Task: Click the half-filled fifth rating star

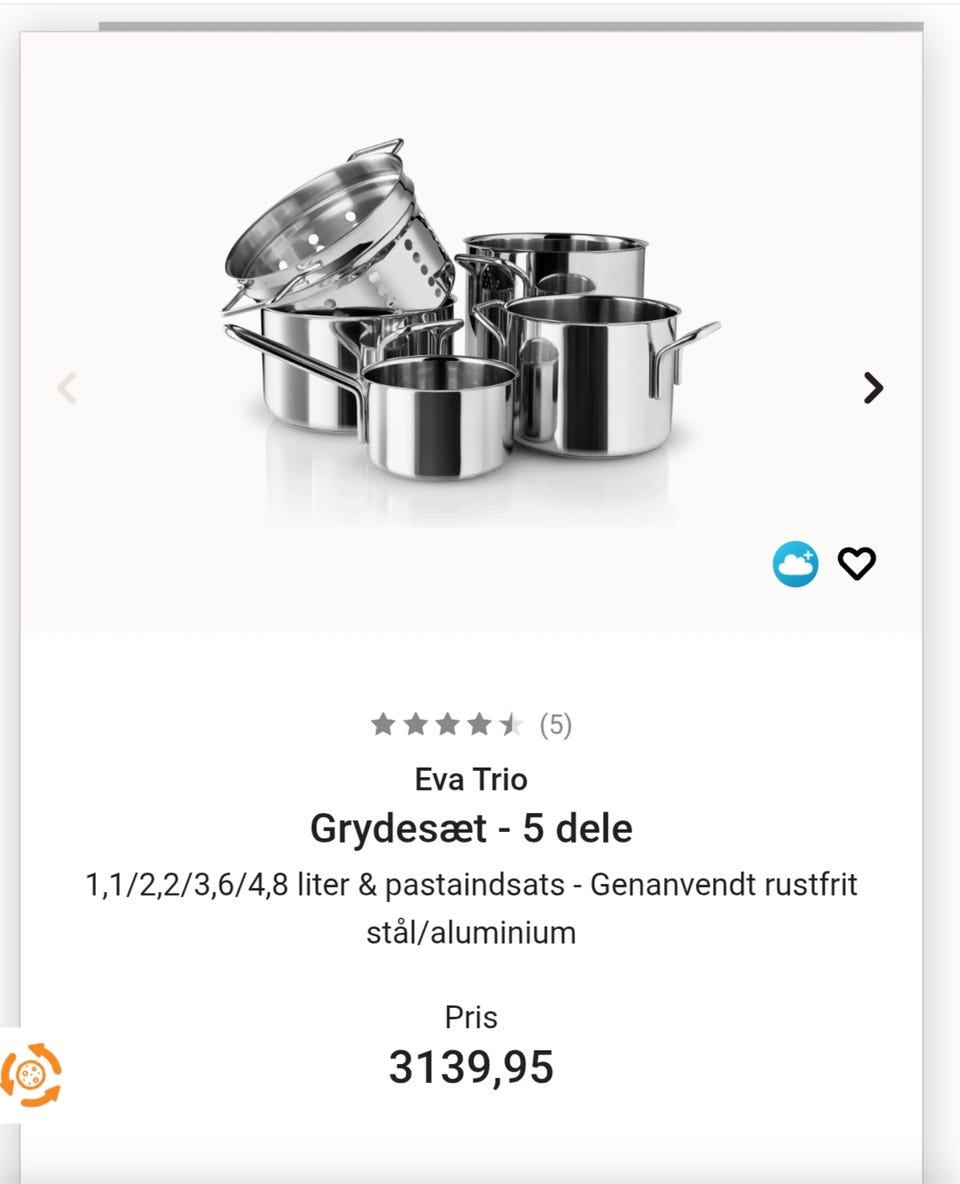Action: 511,725
